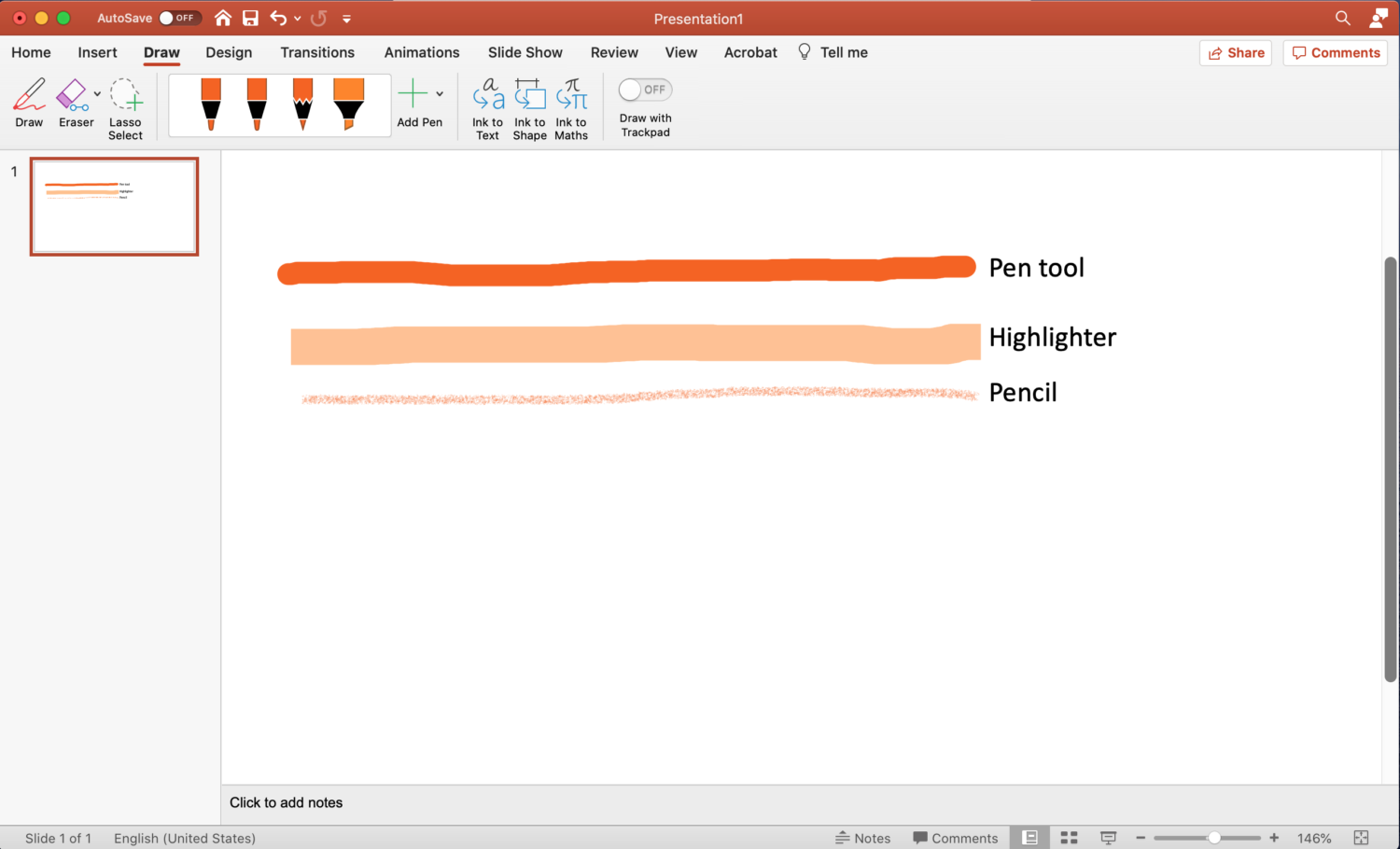Switch to the Design tab
Image resolution: width=1400 pixels, height=849 pixels.
click(x=229, y=52)
